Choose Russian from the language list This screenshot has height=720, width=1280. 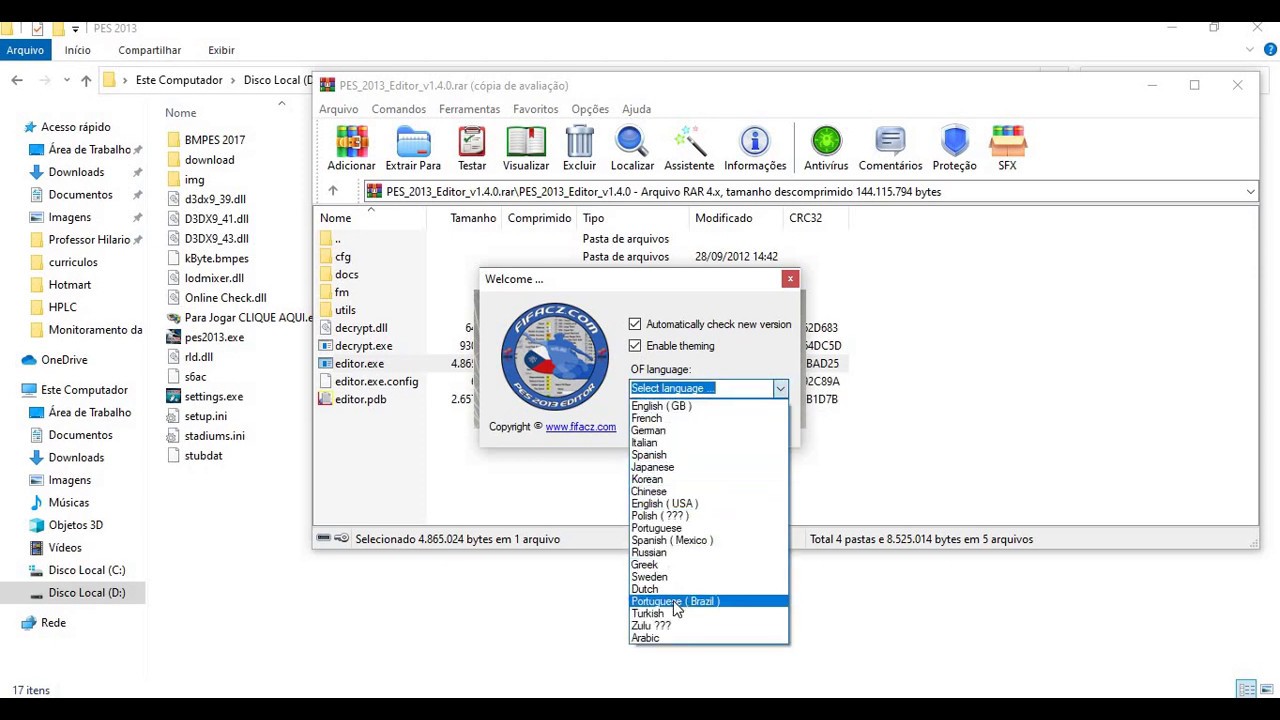709,552
